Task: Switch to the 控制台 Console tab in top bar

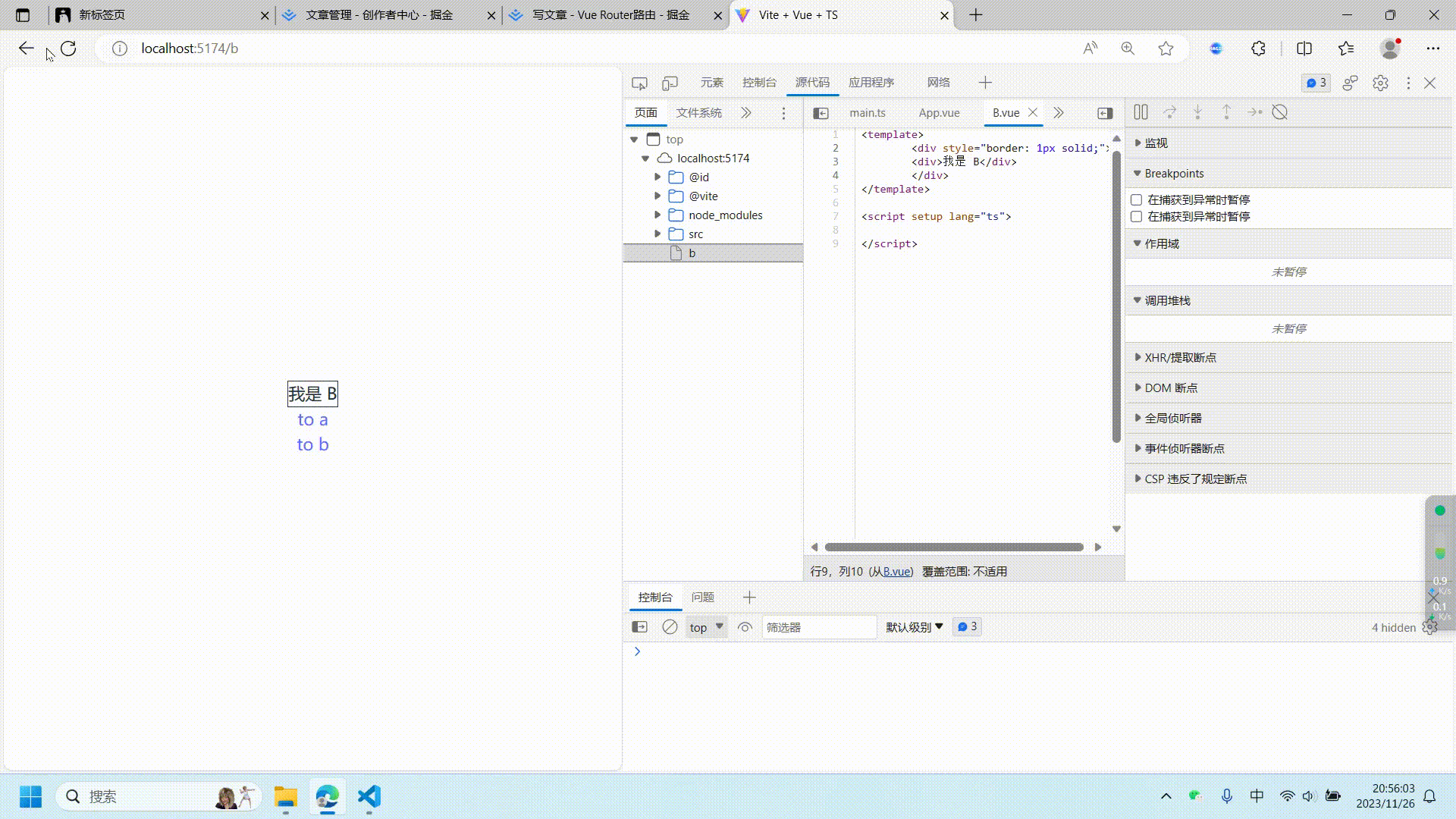Action: click(759, 83)
